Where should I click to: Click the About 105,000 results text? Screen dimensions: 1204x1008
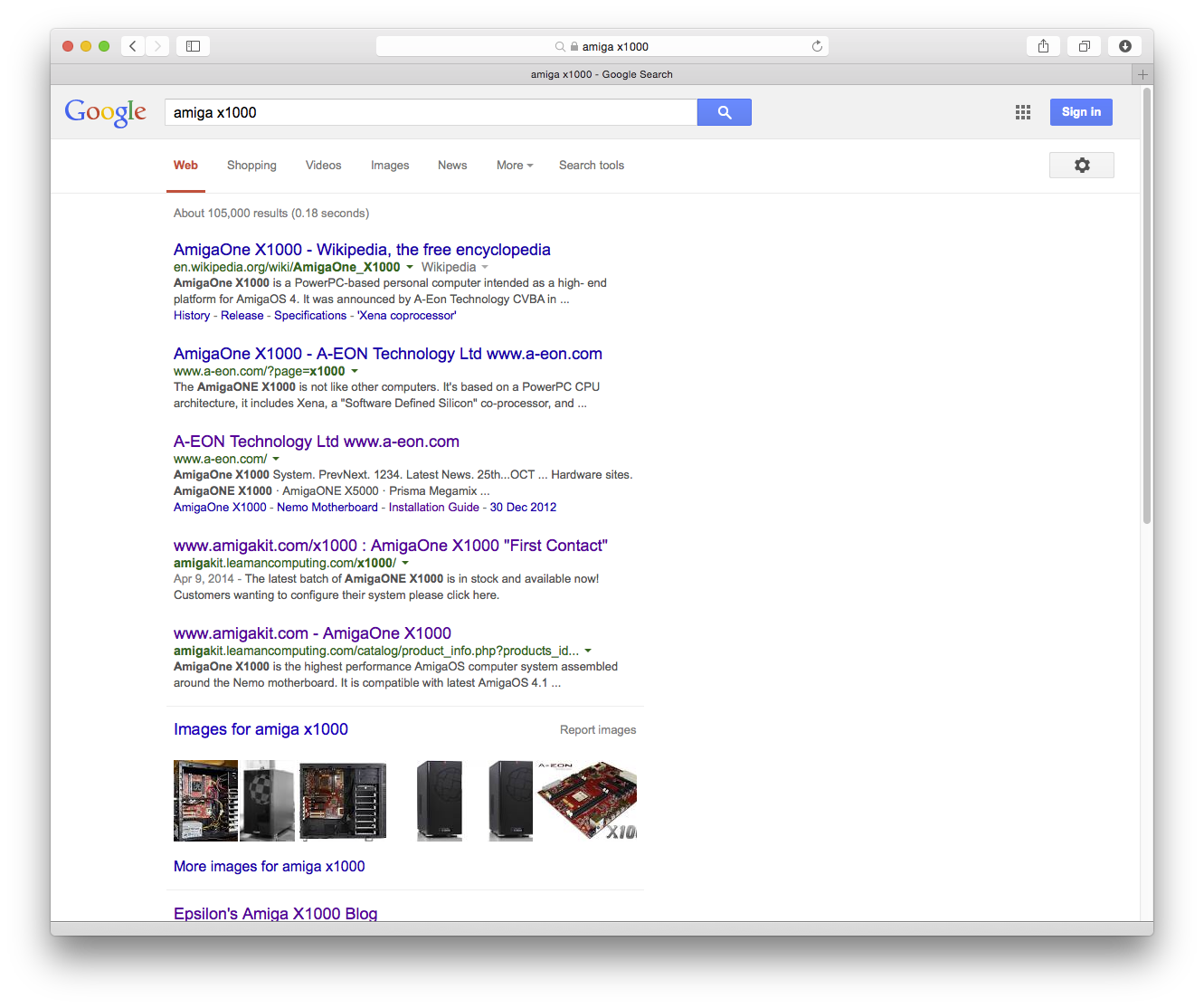coord(271,214)
